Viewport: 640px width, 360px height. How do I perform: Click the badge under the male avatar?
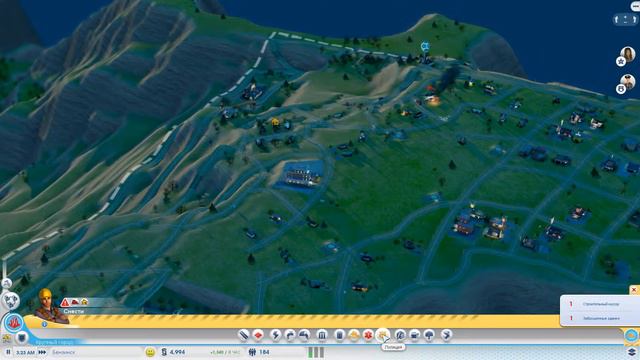tap(621, 89)
